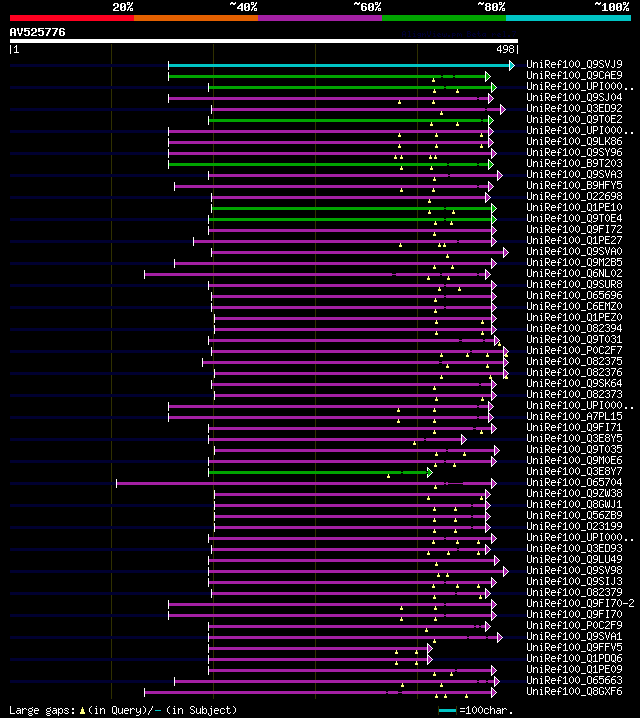Viewport: 640px width, 718px height.
Task: Select the UniRef100_B9T203 label
Action: coord(574,163)
